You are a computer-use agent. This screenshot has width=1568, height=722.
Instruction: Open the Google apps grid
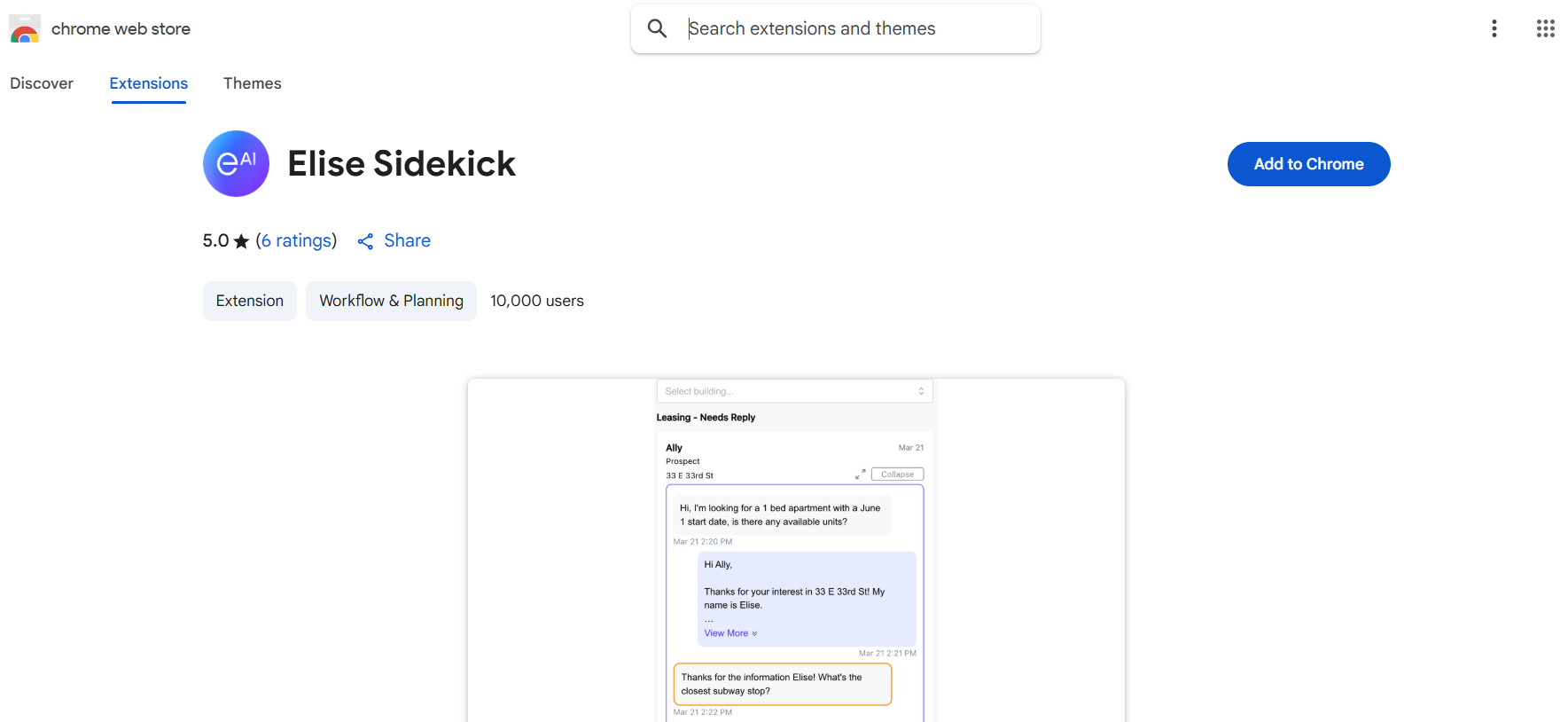[x=1546, y=28]
